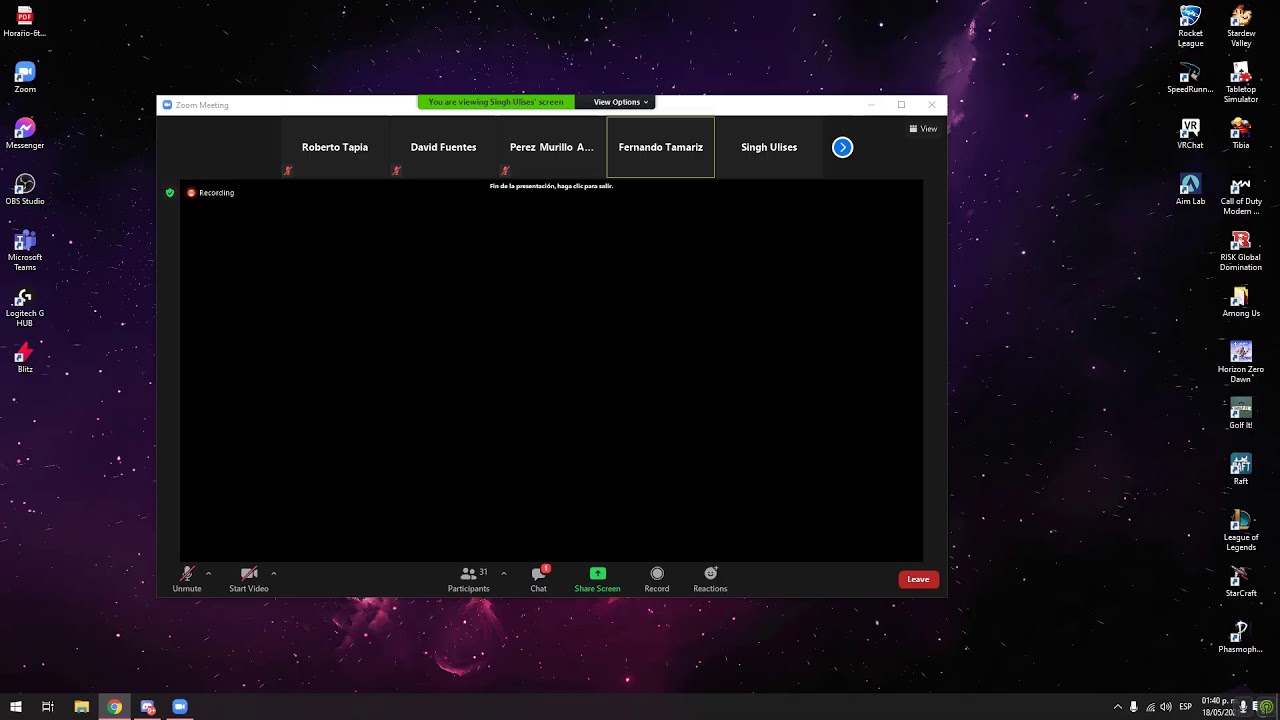Start recording with the Record button

coord(657,579)
